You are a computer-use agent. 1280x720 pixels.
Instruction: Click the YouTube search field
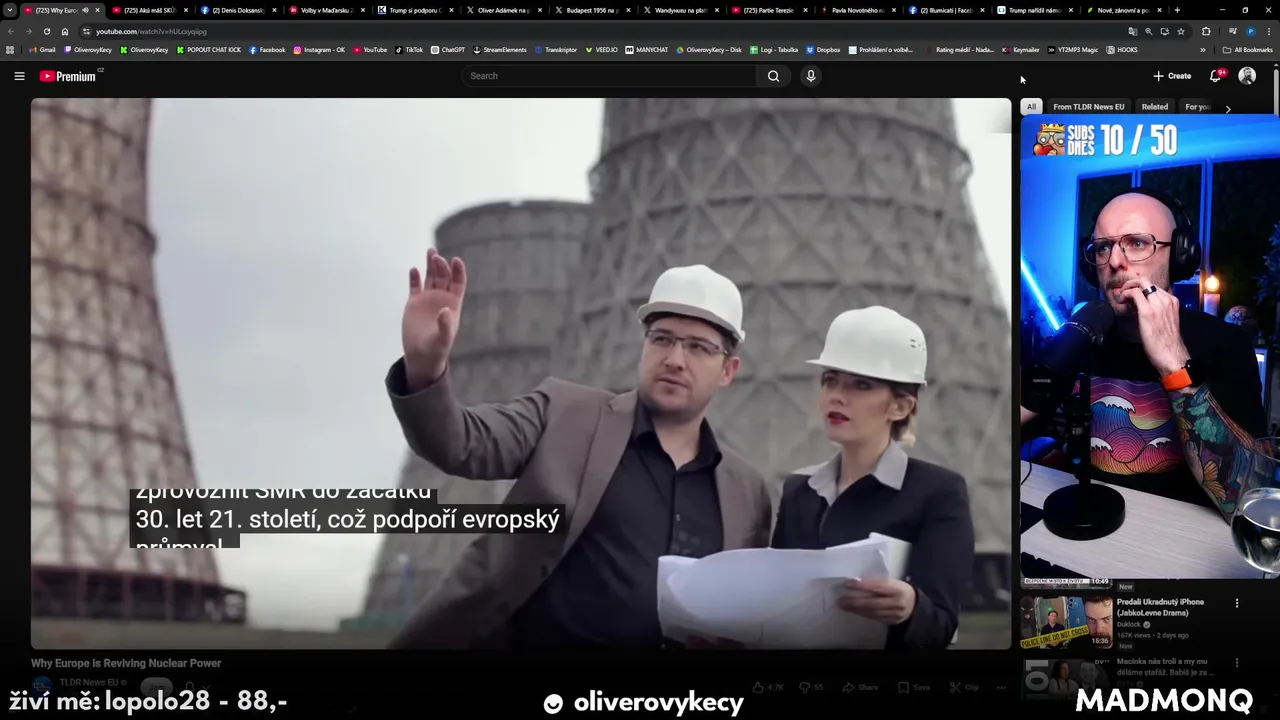(x=610, y=76)
